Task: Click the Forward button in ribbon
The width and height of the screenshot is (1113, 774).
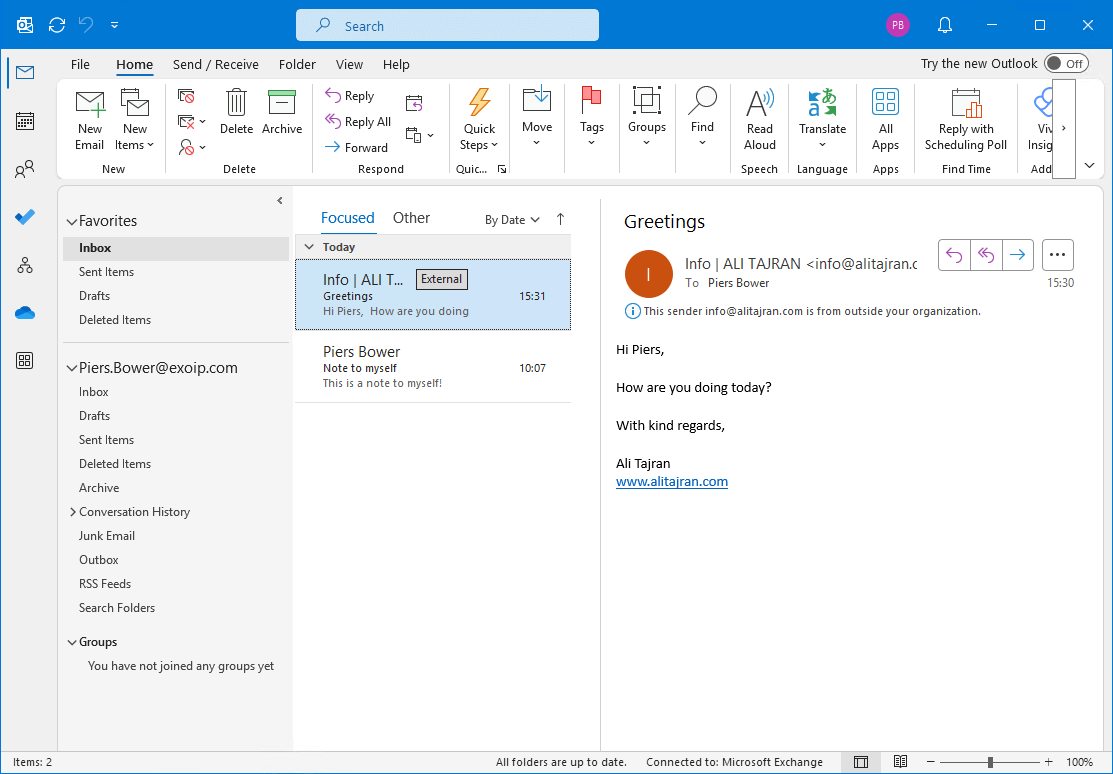Action: coord(356,147)
